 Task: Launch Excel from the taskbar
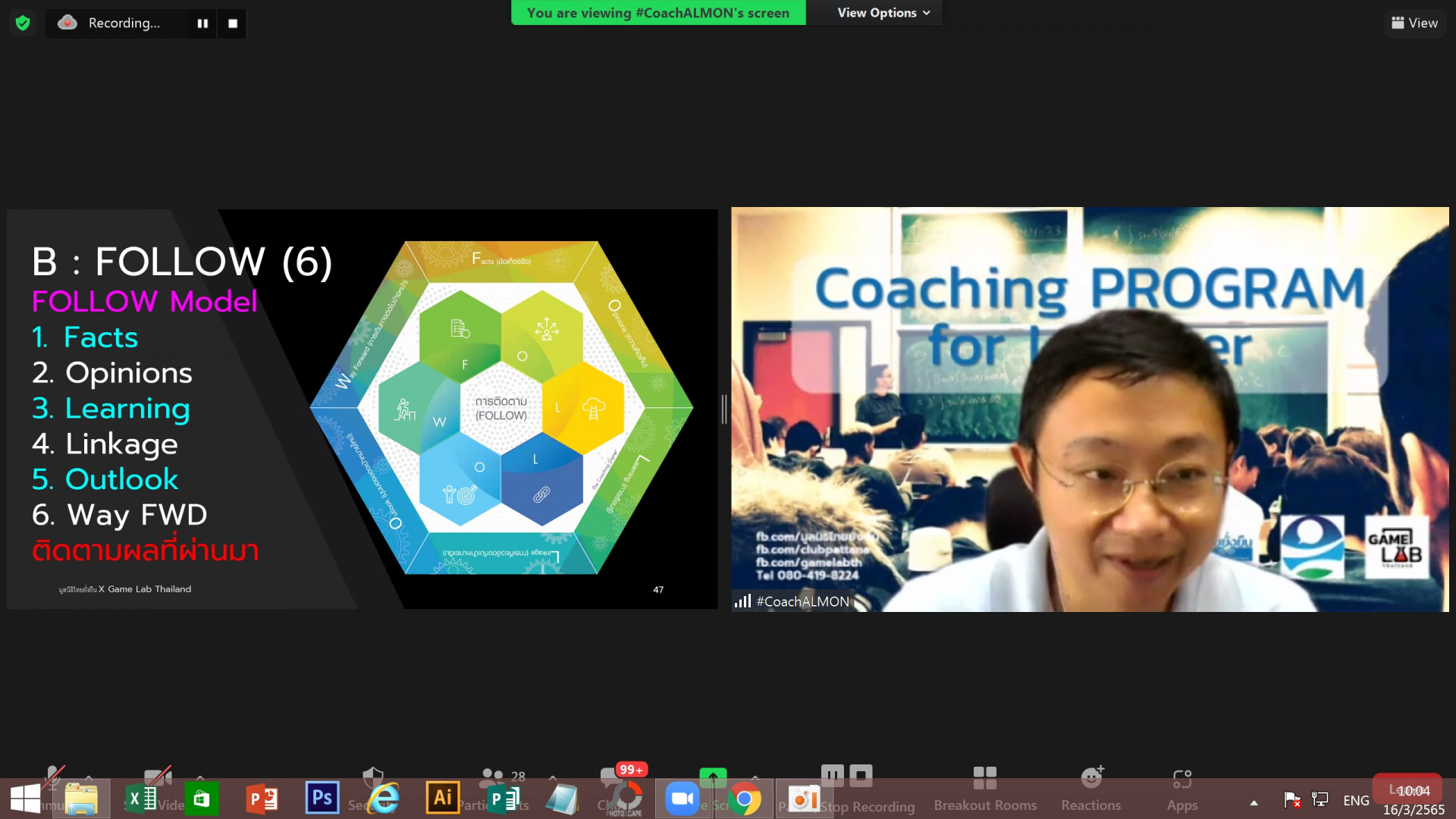click(x=141, y=799)
